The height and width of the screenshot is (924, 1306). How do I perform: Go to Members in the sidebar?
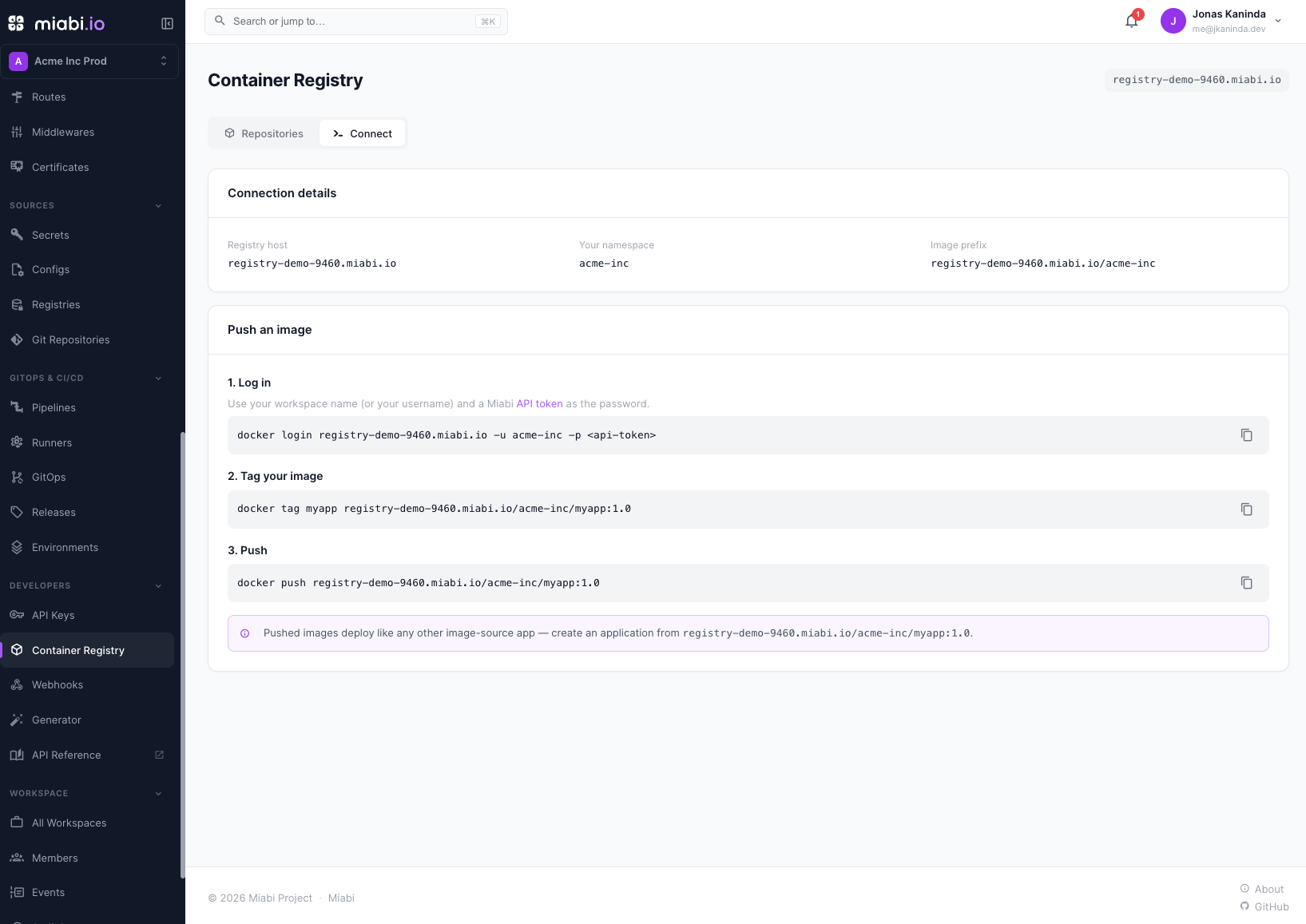87,858
